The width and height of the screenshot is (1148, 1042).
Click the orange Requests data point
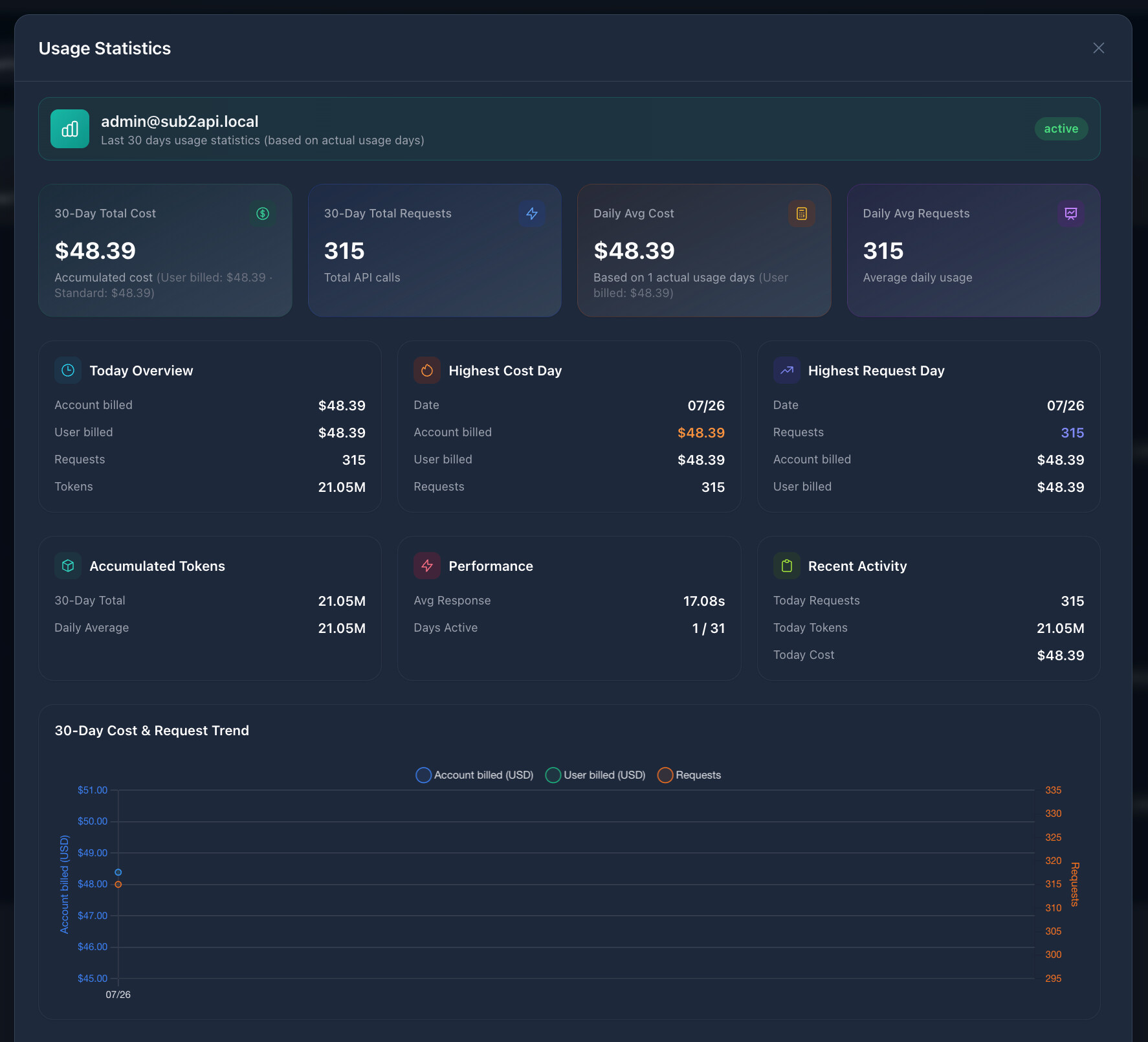(118, 884)
